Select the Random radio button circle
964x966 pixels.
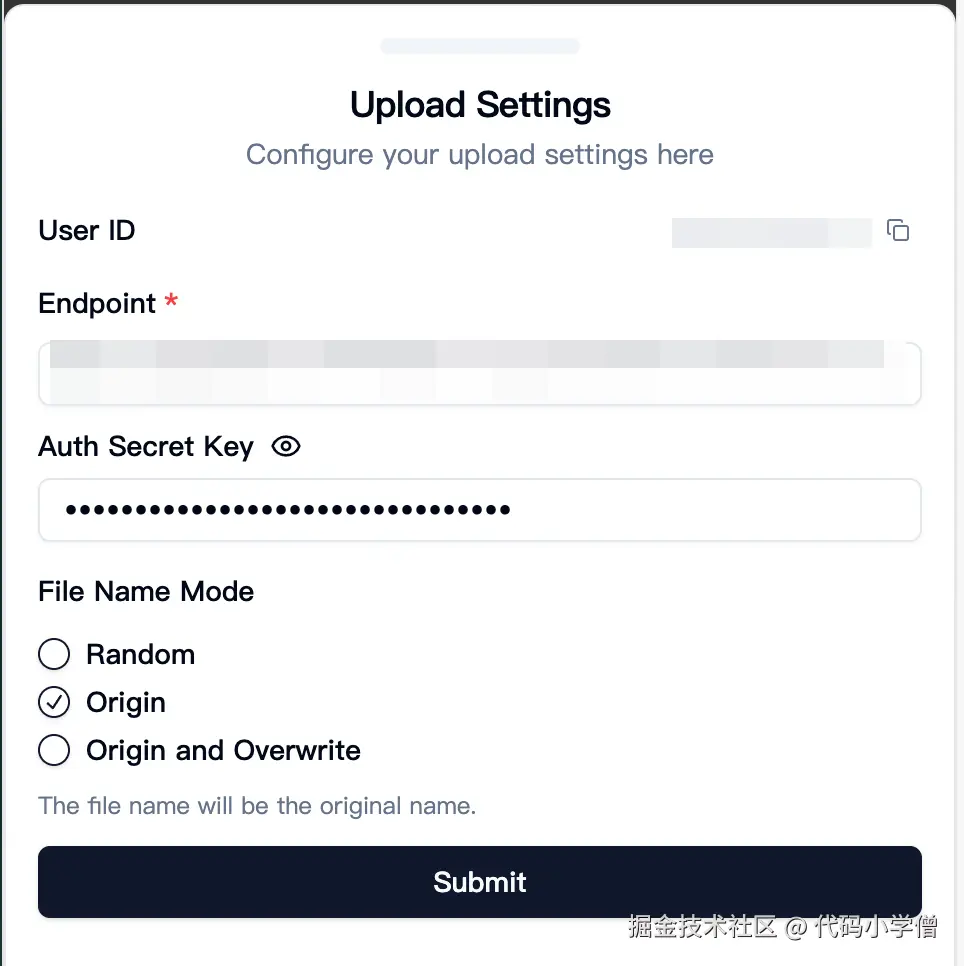click(x=54, y=655)
